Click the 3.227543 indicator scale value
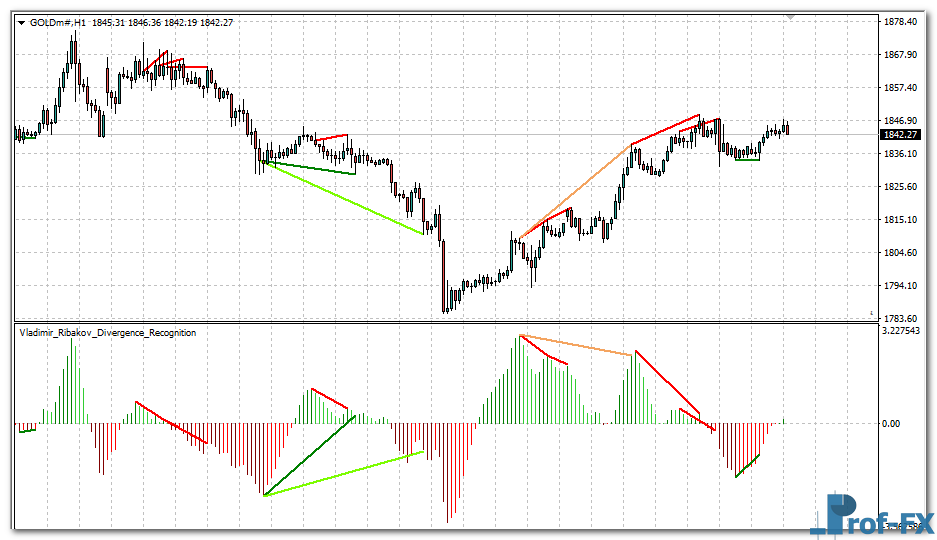 click(904, 330)
